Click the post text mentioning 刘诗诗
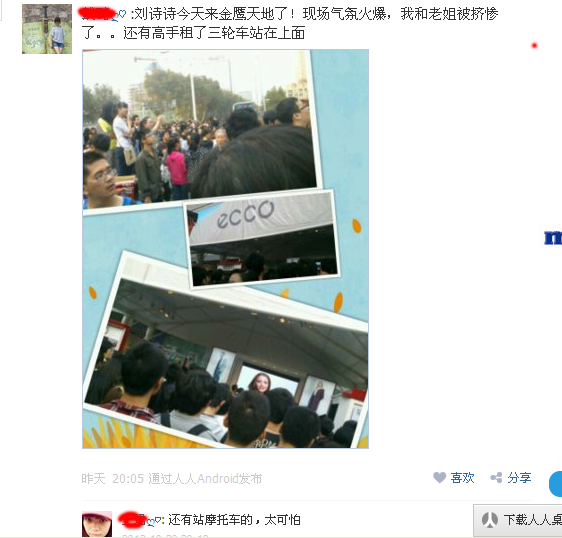 pyautogui.click(x=290, y=23)
